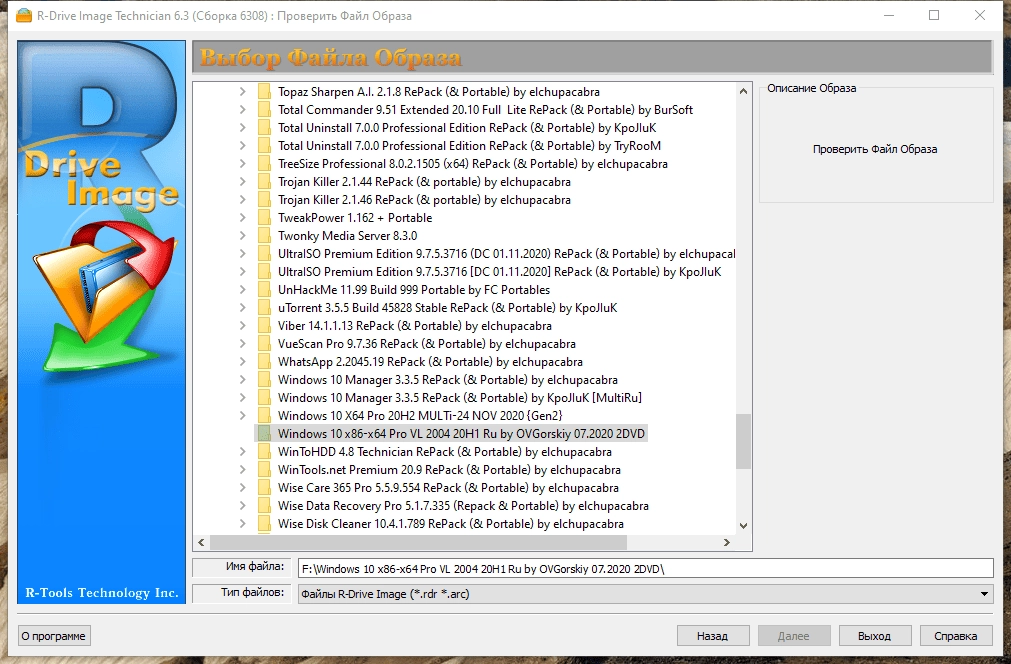Expand Wise Disk Cleaner 10.4.1.789 node
Screen dimensions: 1011x664
click(242, 524)
